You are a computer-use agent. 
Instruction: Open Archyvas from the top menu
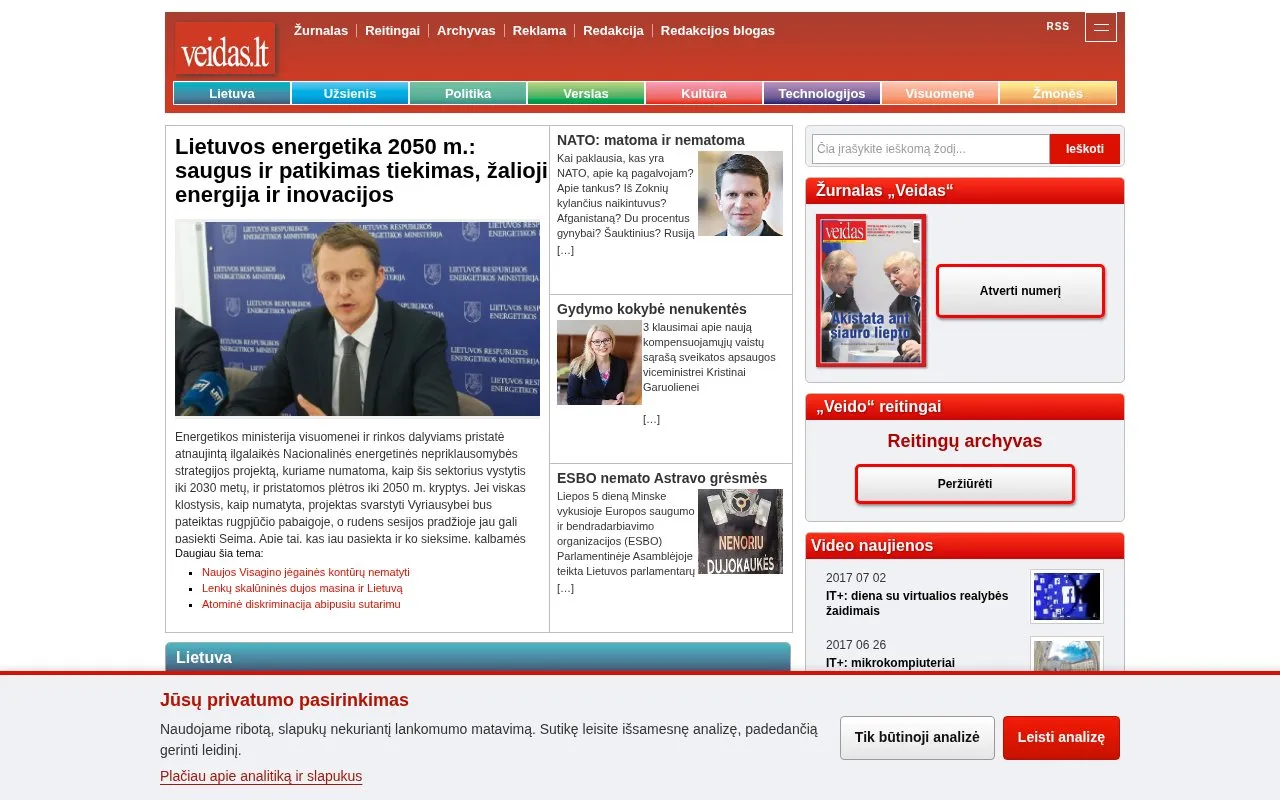(x=466, y=30)
